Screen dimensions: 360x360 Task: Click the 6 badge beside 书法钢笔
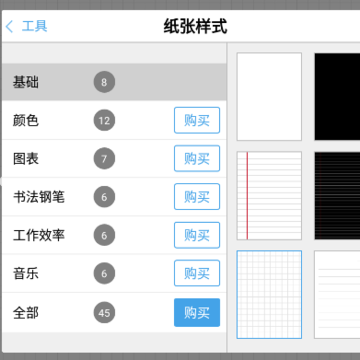point(104,197)
